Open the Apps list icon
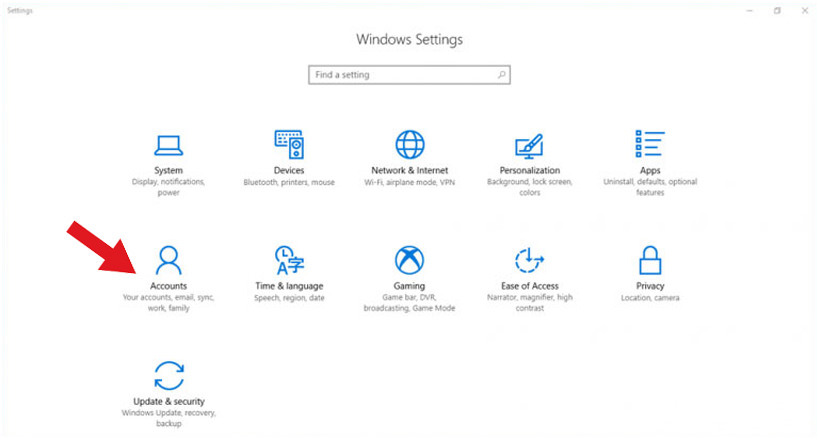The image size is (818, 440). tap(650, 144)
